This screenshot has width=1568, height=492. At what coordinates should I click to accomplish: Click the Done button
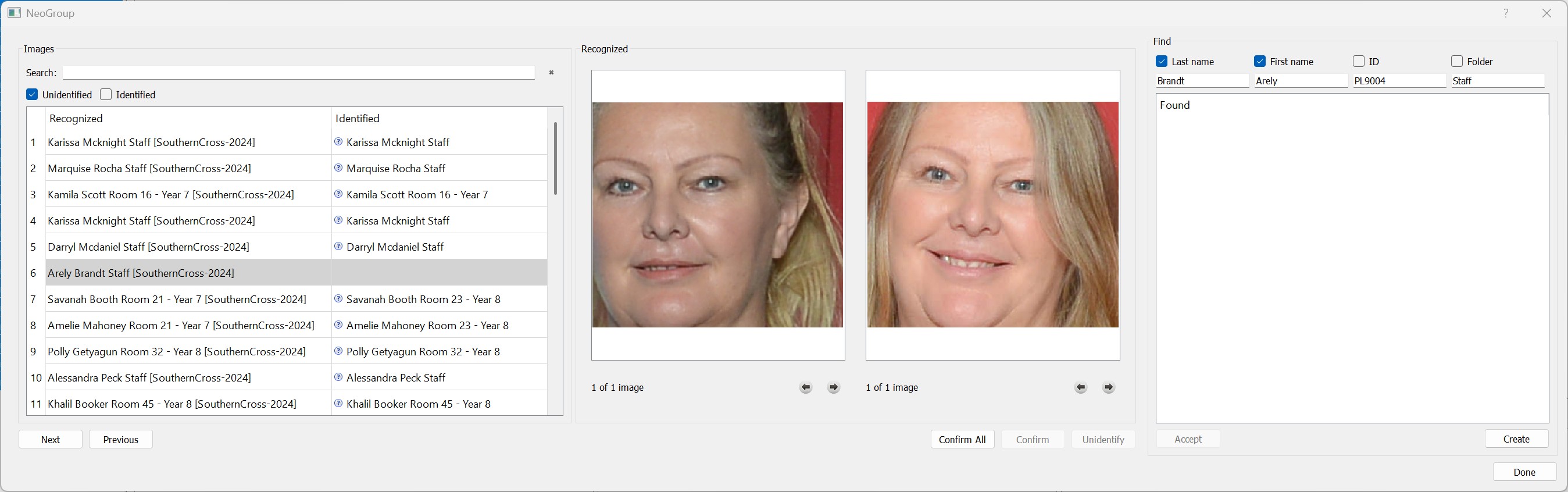(x=1524, y=472)
